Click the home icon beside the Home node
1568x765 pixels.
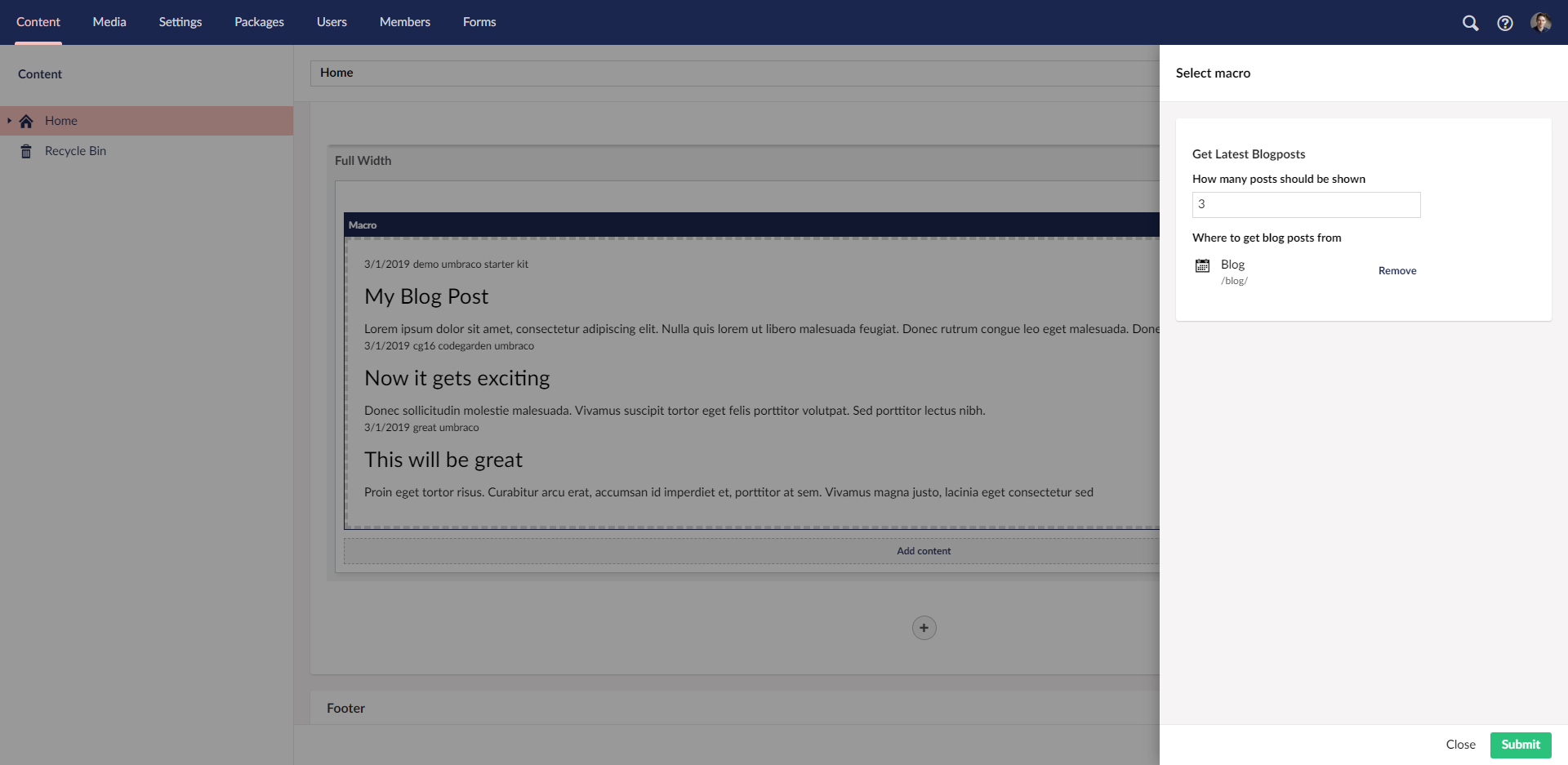[25, 120]
